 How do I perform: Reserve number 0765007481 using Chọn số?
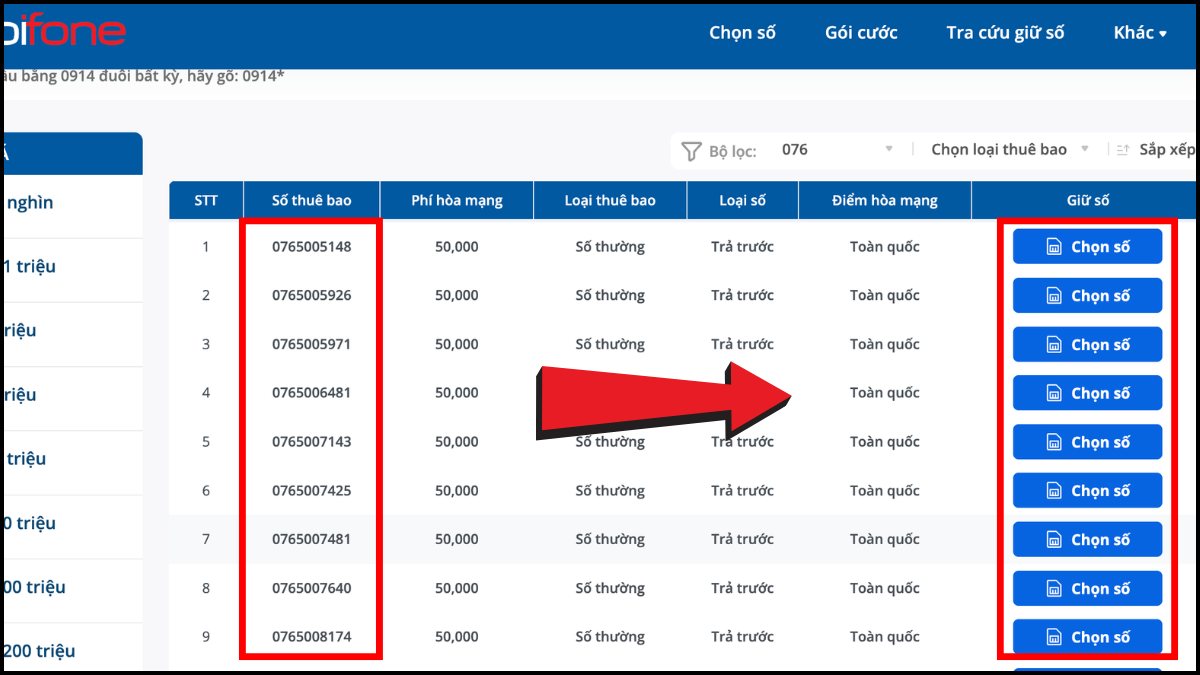pyautogui.click(x=1087, y=540)
